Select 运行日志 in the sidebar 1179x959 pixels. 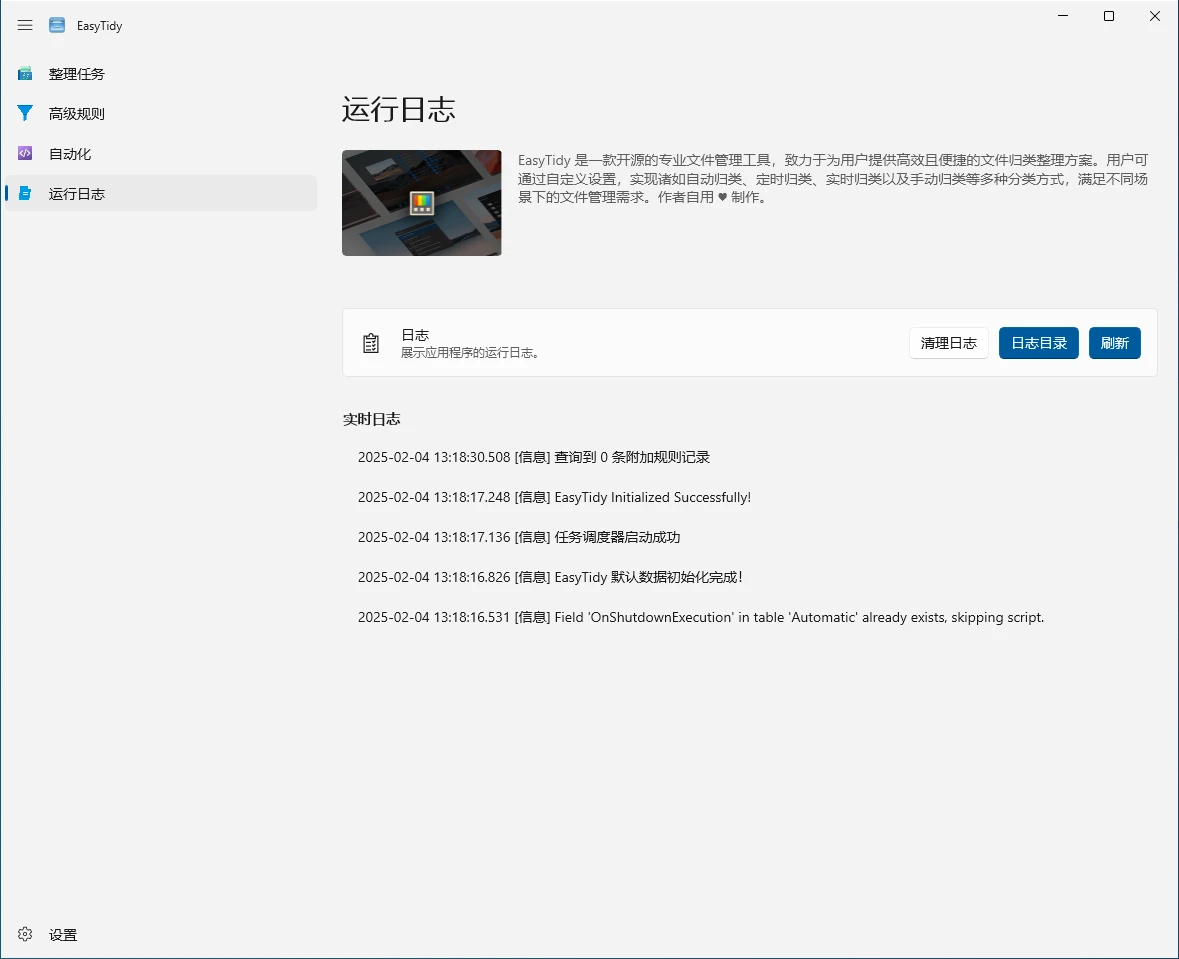77,194
